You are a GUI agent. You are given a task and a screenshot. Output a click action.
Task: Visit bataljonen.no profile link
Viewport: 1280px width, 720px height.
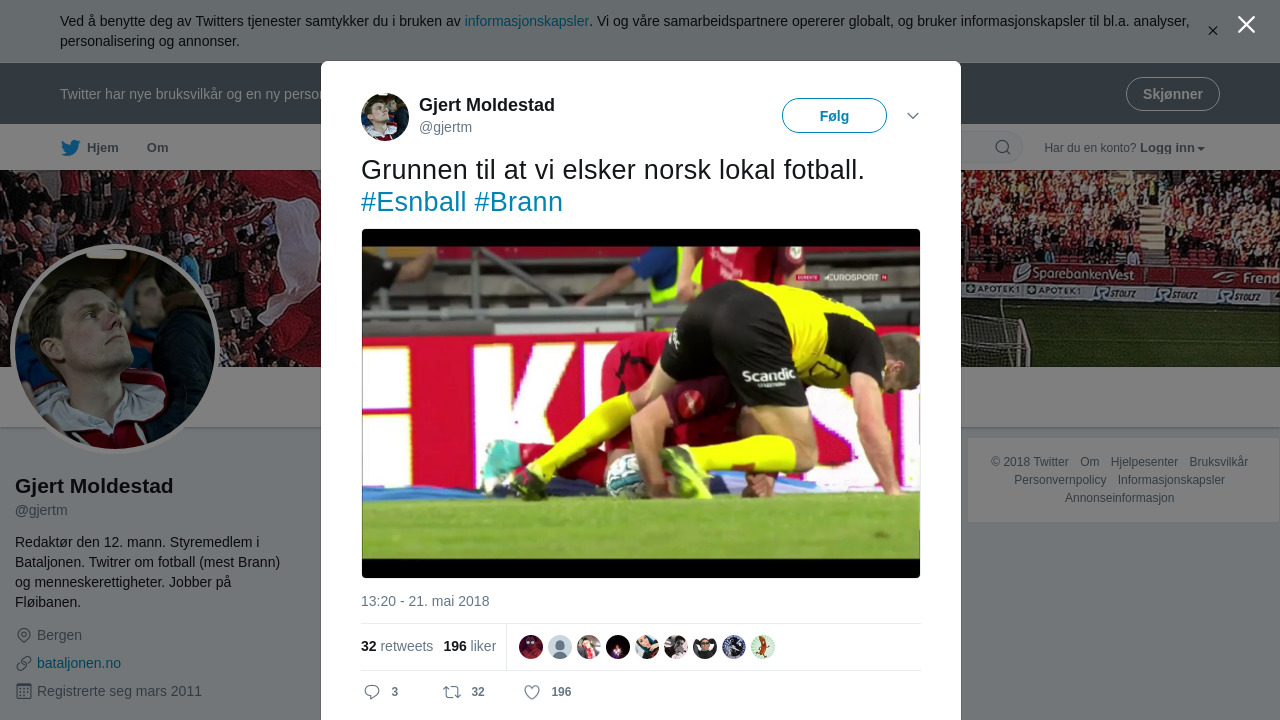[x=79, y=663]
